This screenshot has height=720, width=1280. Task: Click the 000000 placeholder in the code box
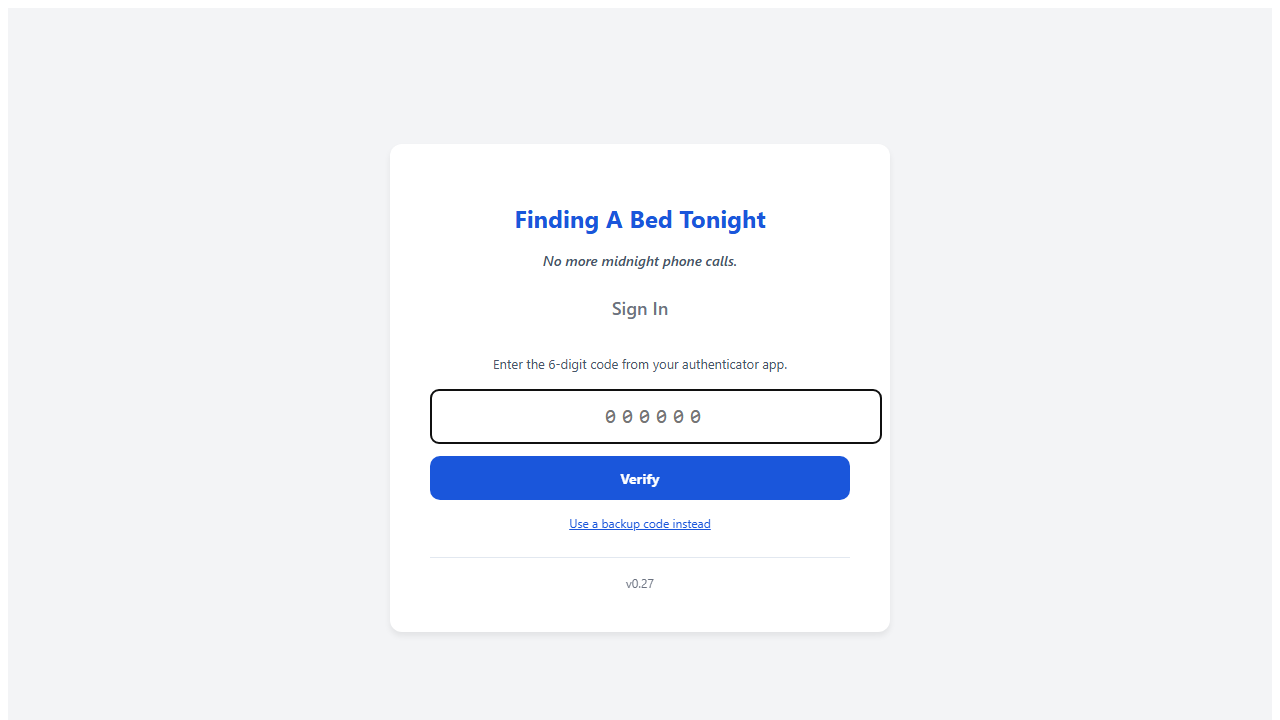click(x=654, y=417)
